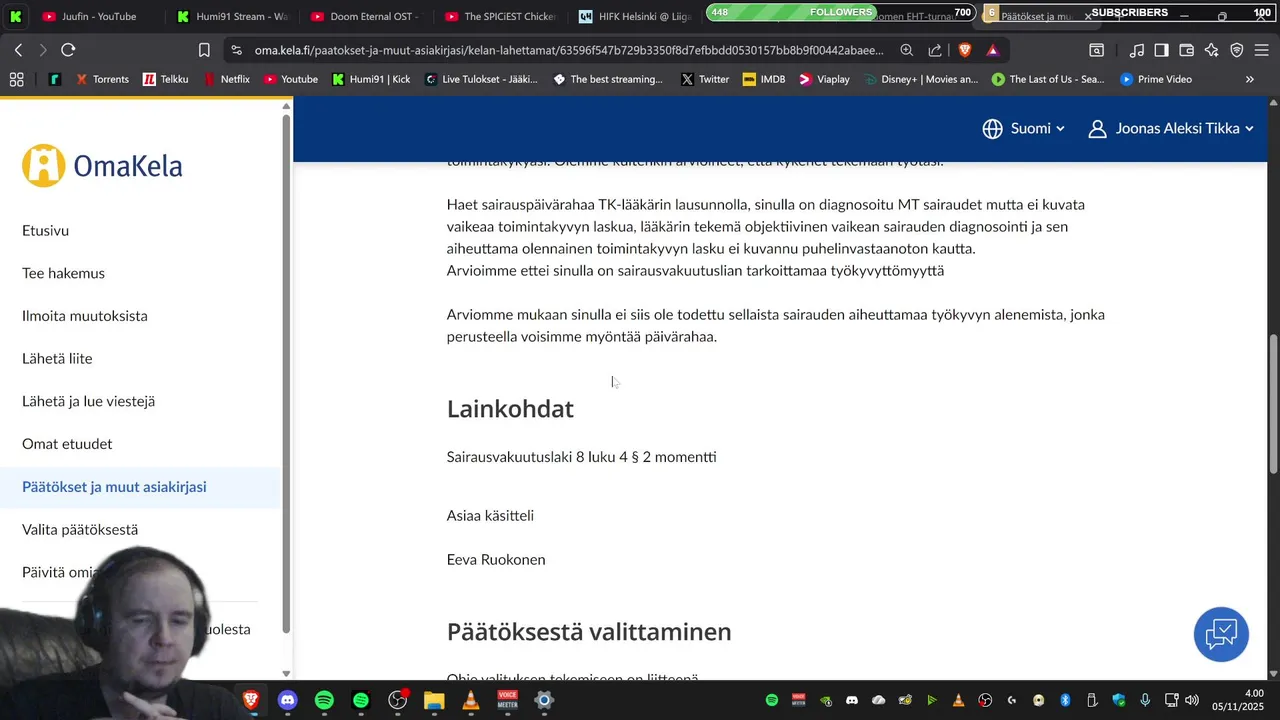Click the zoom magnifier in address bar
The width and height of the screenshot is (1280, 720).
coord(906,50)
